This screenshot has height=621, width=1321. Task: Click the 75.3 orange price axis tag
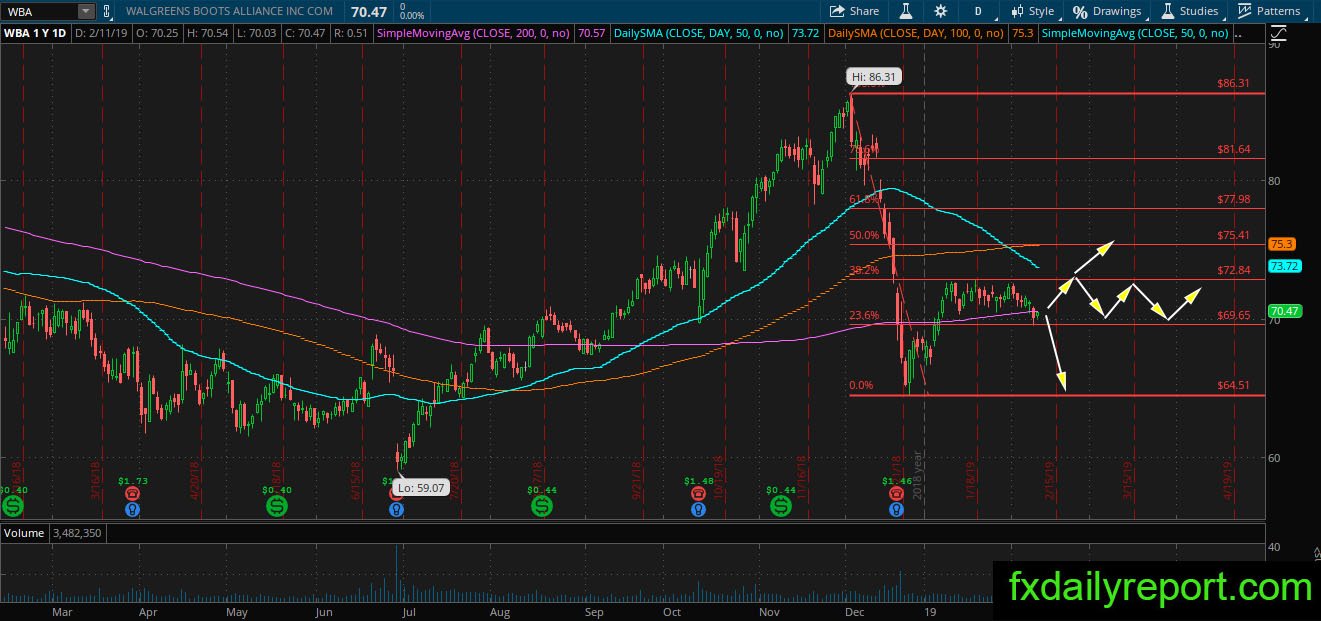click(x=1282, y=244)
